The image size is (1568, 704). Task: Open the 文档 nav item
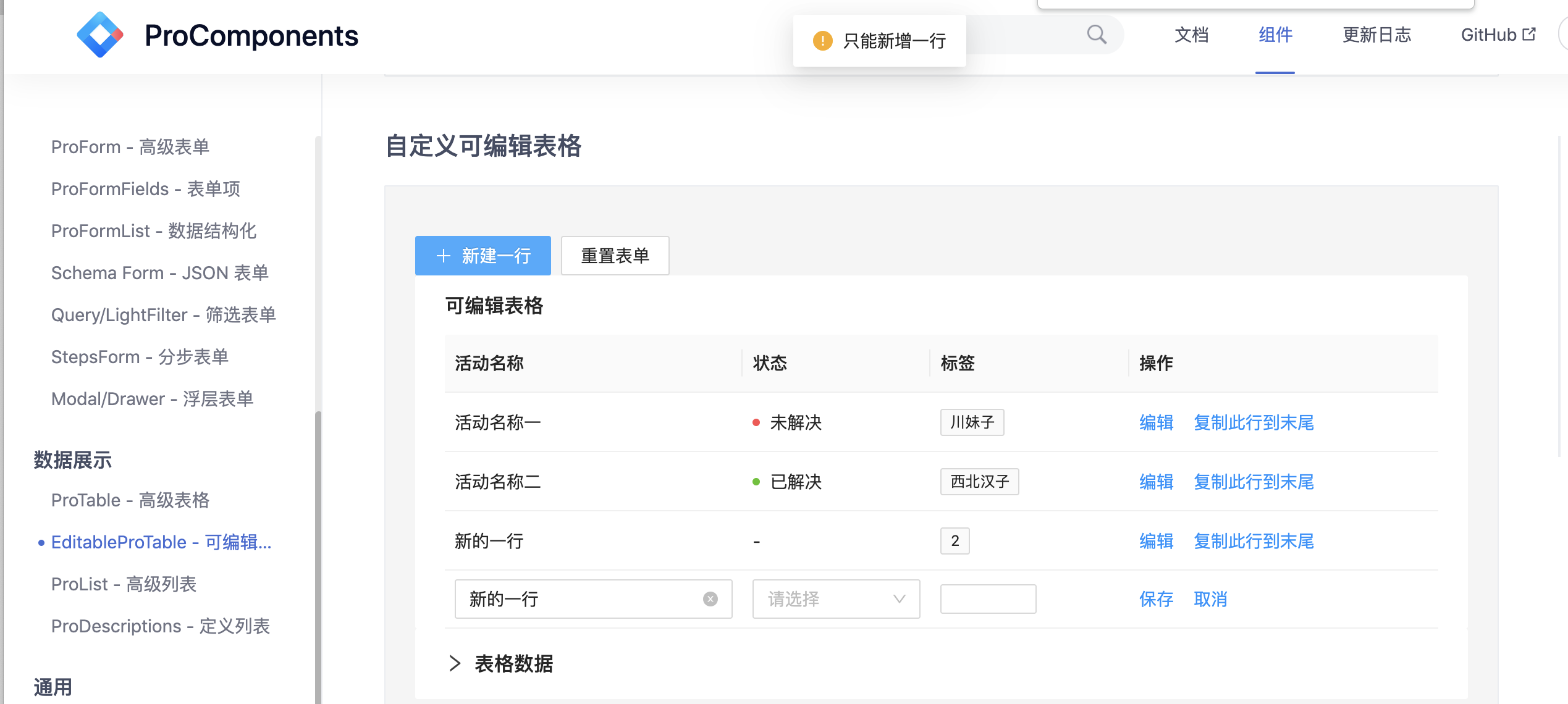pos(1192,35)
